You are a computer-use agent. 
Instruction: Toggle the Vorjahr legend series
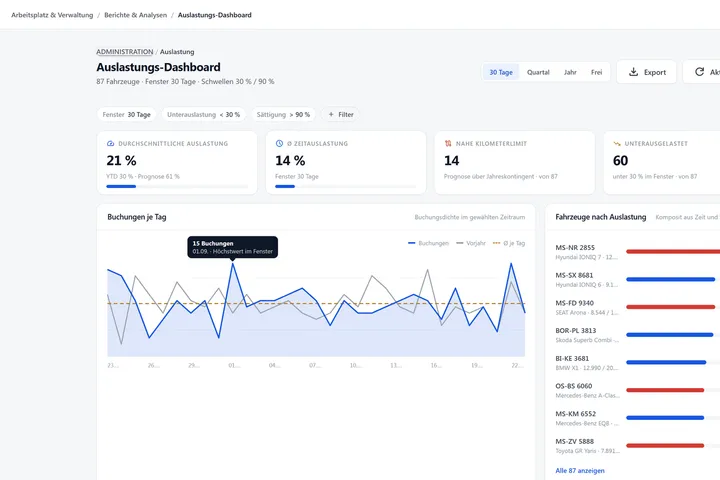(x=471, y=243)
